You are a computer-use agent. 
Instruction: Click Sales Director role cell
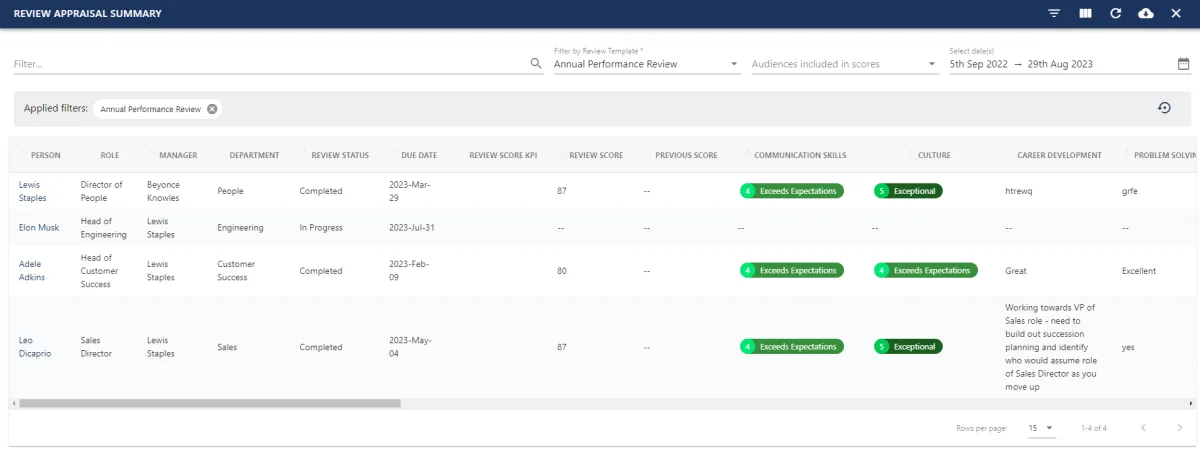tap(96, 347)
